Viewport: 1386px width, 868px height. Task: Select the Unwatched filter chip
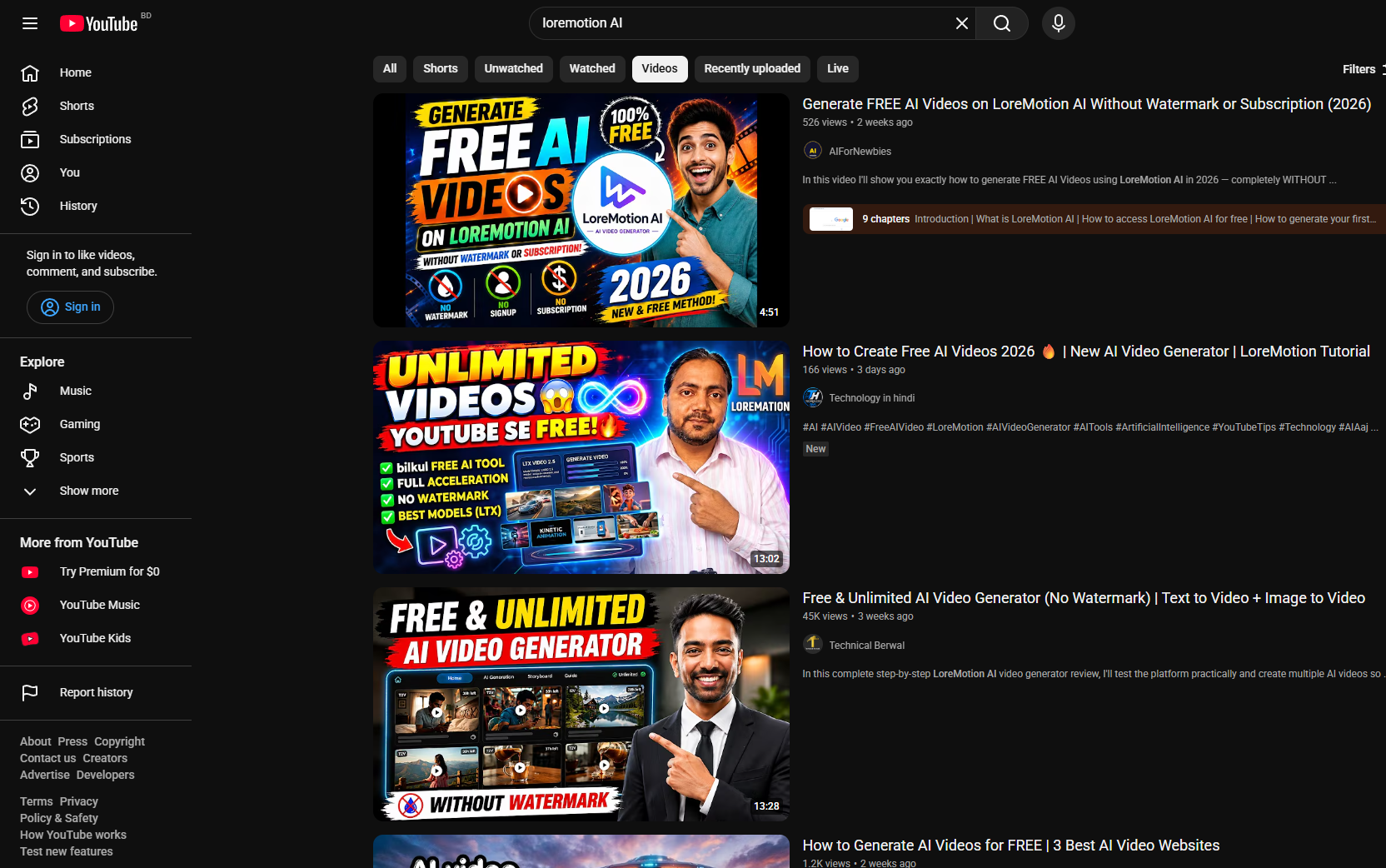514,69
